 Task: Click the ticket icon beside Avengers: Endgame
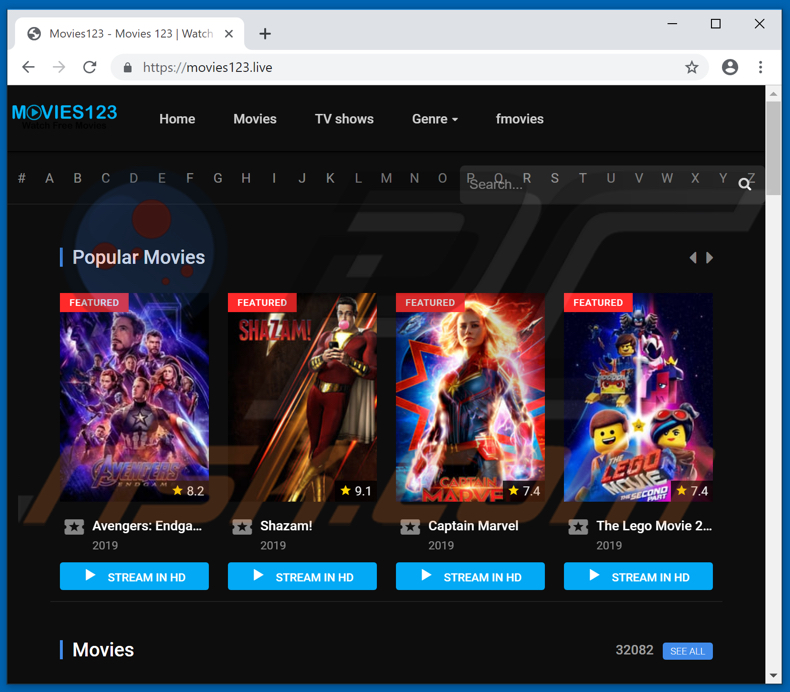pyautogui.click(x=74, y=527)
